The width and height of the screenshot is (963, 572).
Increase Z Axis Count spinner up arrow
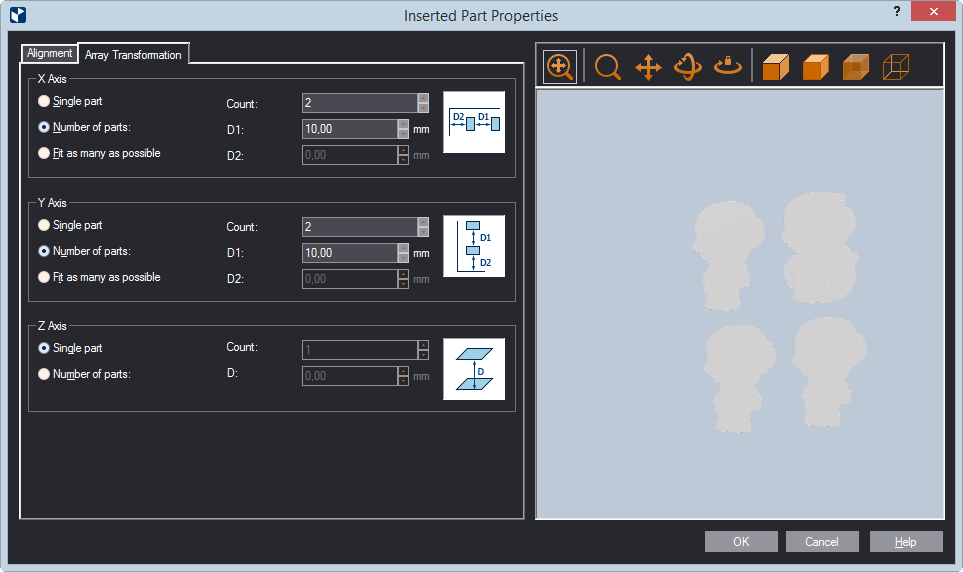click(x=423, y=345)
